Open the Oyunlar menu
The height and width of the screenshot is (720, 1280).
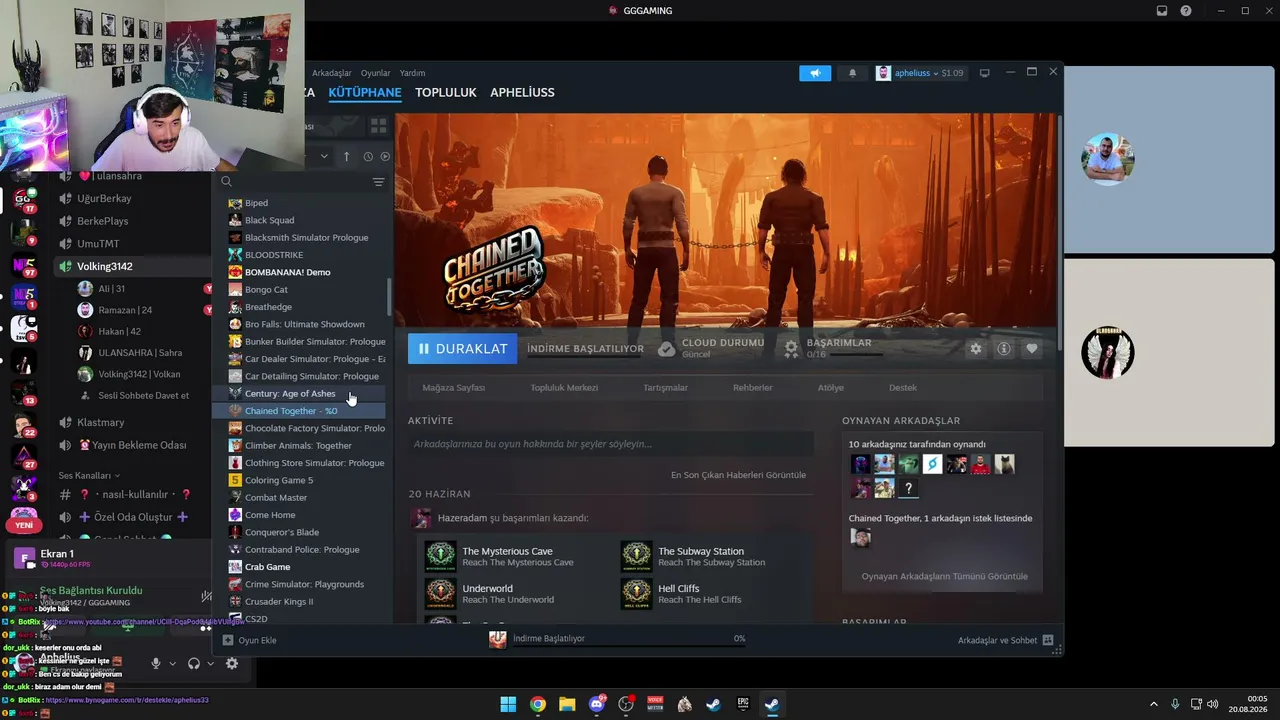[x=376, y=73]
